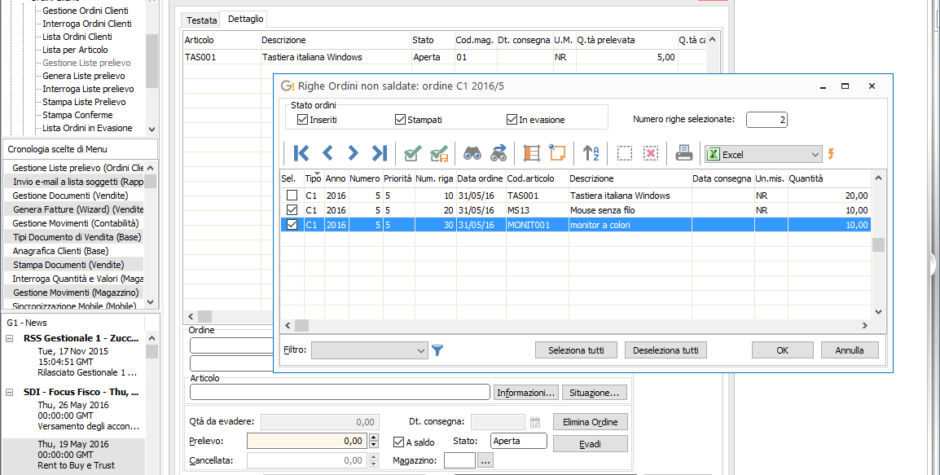
Task: Click the Articolo text field
Action: tap(340, 392)
